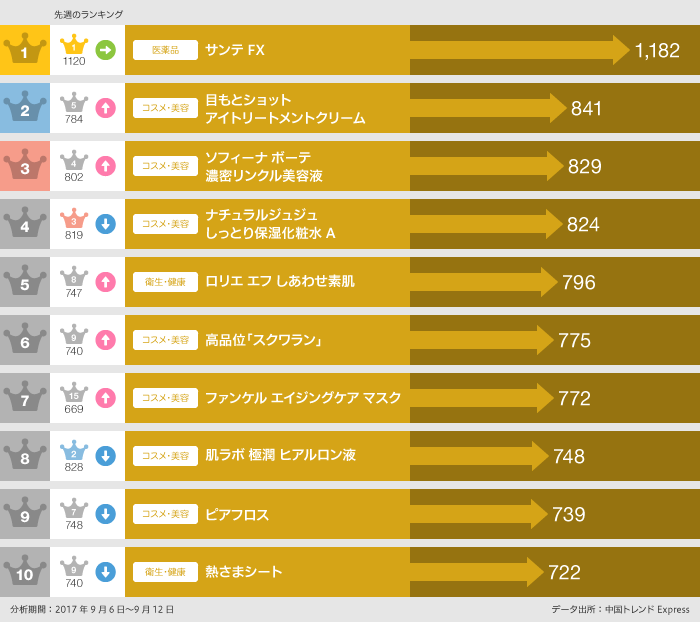The height and width of the screenshot is (622, 700).
Task: Click blue down arrow beside 熱さまシート
Action: coord(105,572)
